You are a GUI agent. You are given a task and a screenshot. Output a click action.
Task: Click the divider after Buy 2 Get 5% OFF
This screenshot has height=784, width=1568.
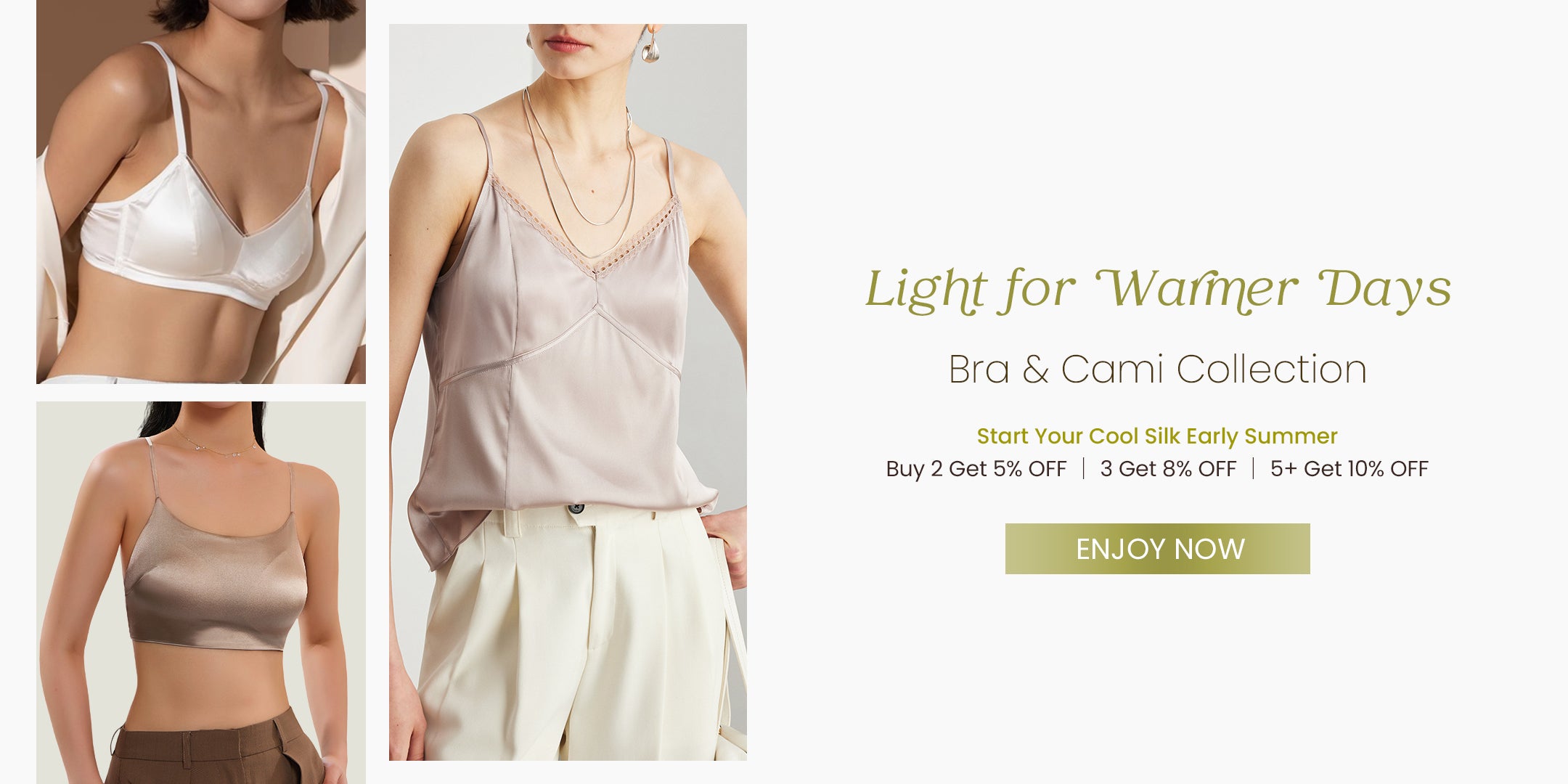point(1083,469)
